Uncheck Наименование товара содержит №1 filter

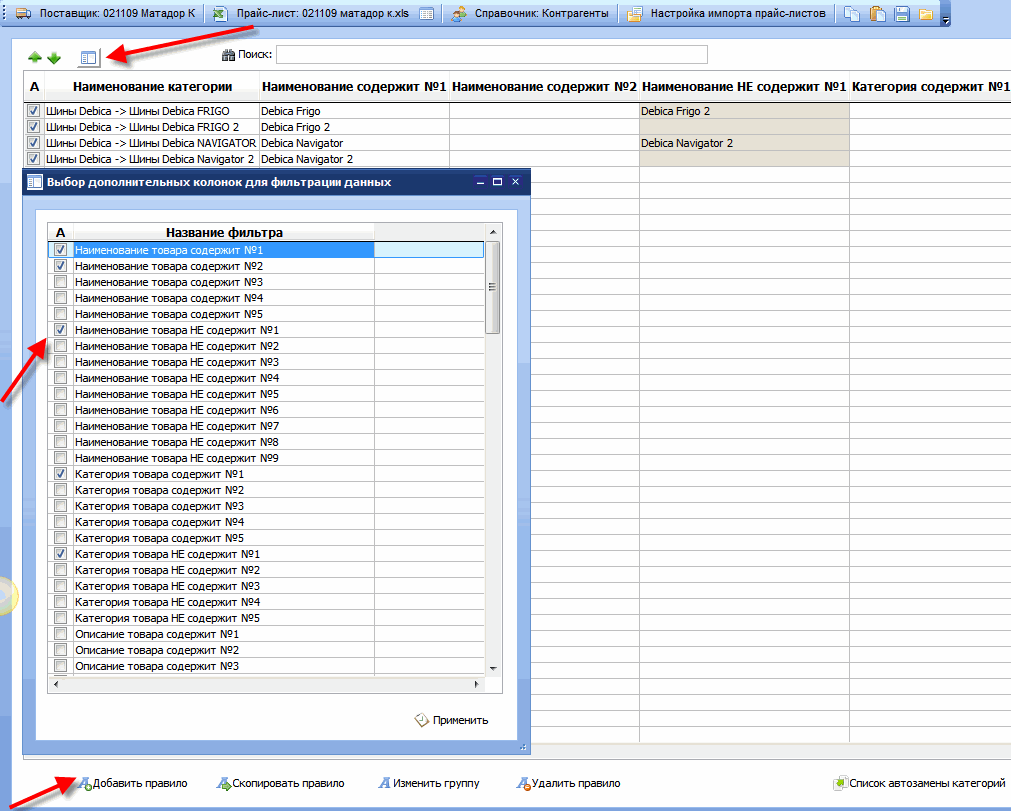[61, 249]
